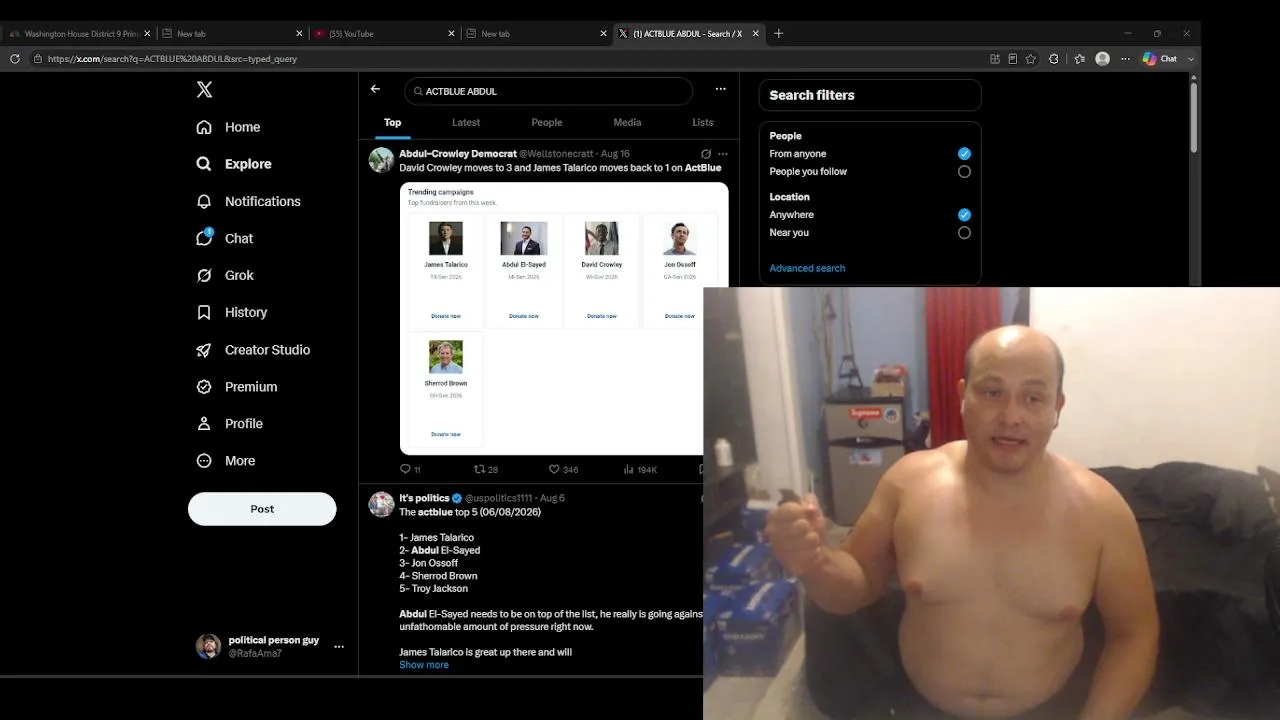Switch to the Media results tab
1280x720 pixels.
[x=627, y=122]
